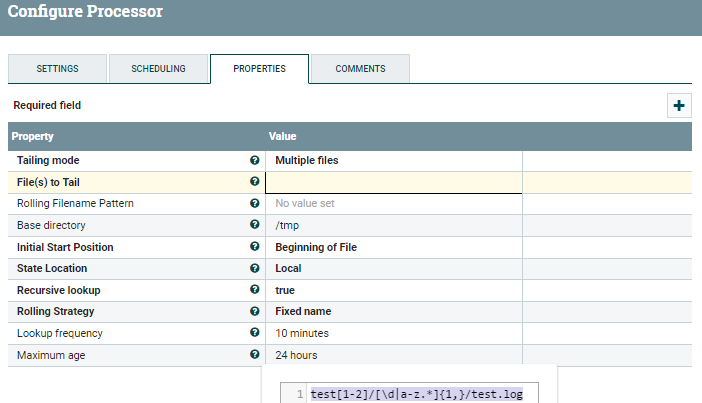Switch to the Settings tab
Screen dimensions: 702x403
(x=57, y=69)
